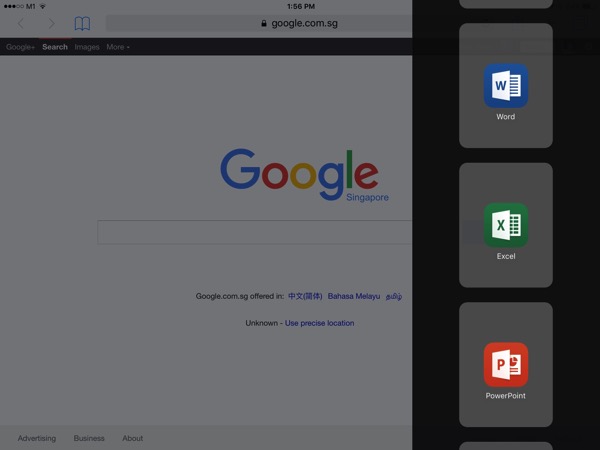Image resolution: width=600 pixels, height=450 pixels.
Task: Tap the 1:56 PM status bar clock
Action: [301, 6]
